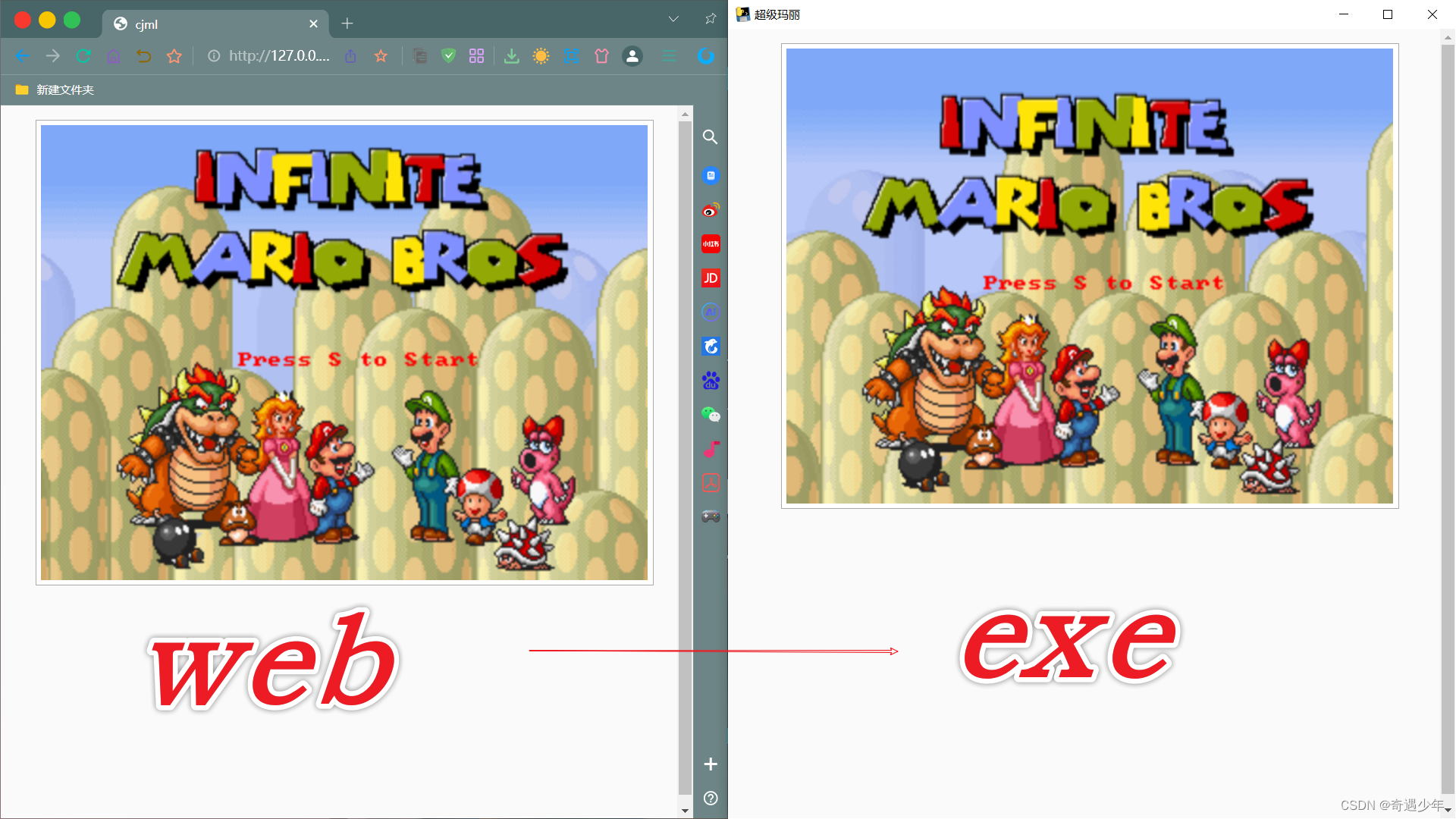The image size is (1456, 819).
Task: Open downloads via download arrow icon
Action: (512, 56)
